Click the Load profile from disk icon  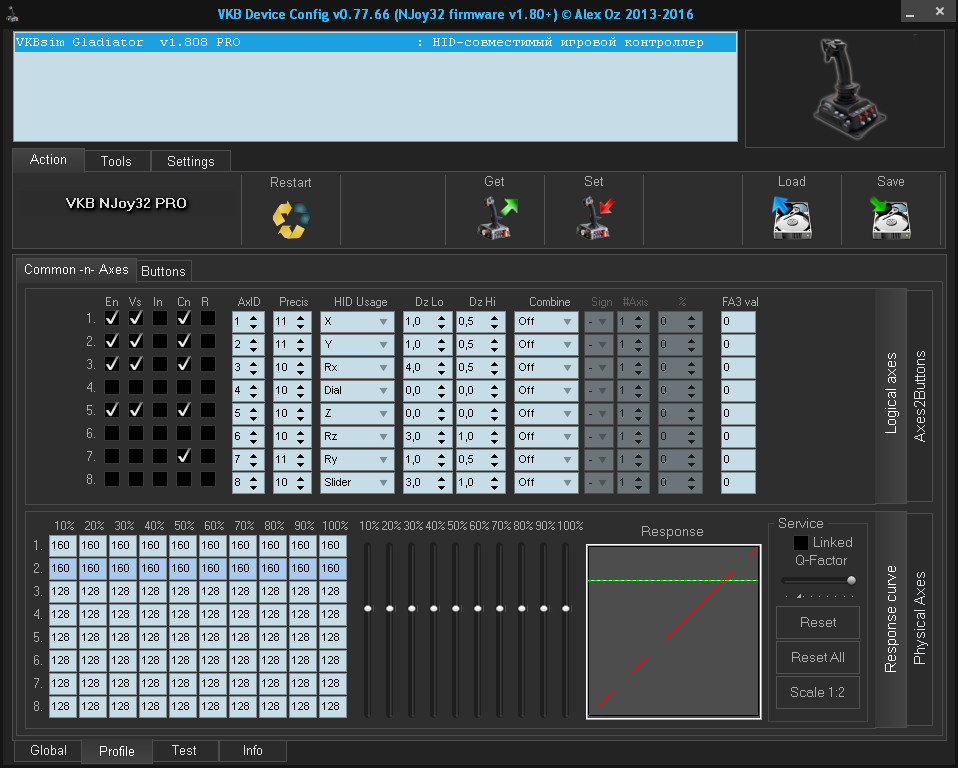792,218
